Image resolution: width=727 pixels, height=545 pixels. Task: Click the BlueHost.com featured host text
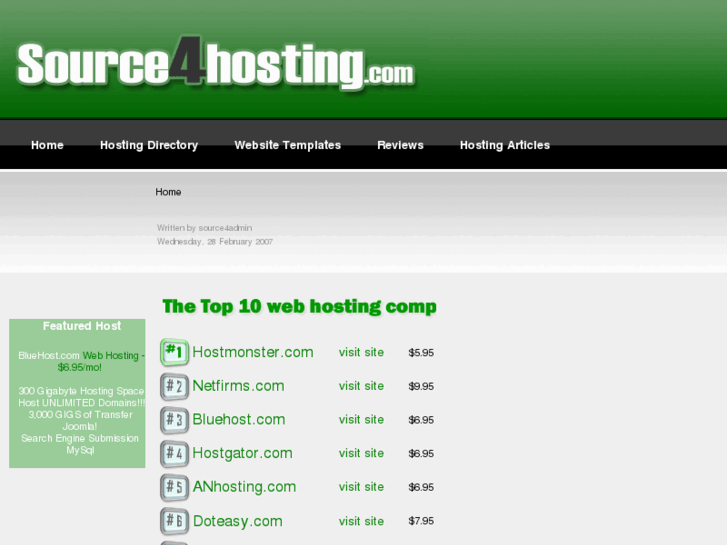click(49, 356)
